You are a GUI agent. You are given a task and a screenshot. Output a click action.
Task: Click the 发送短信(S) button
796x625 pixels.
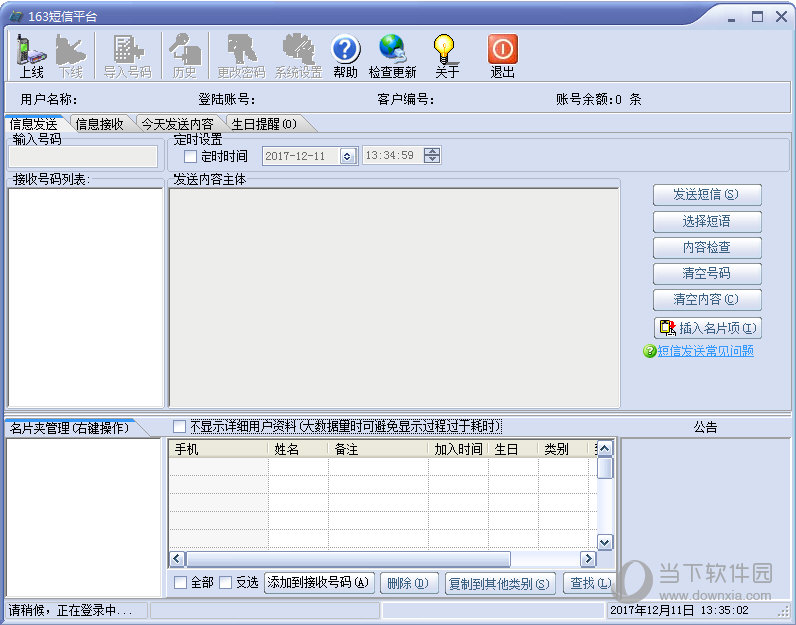pos(707,194)
